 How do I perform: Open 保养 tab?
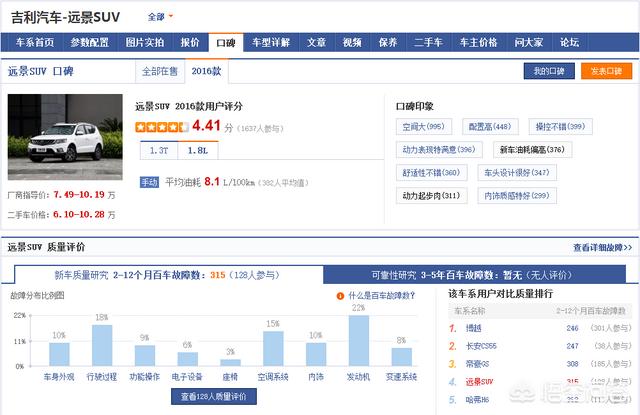click(x=388, y=42)
